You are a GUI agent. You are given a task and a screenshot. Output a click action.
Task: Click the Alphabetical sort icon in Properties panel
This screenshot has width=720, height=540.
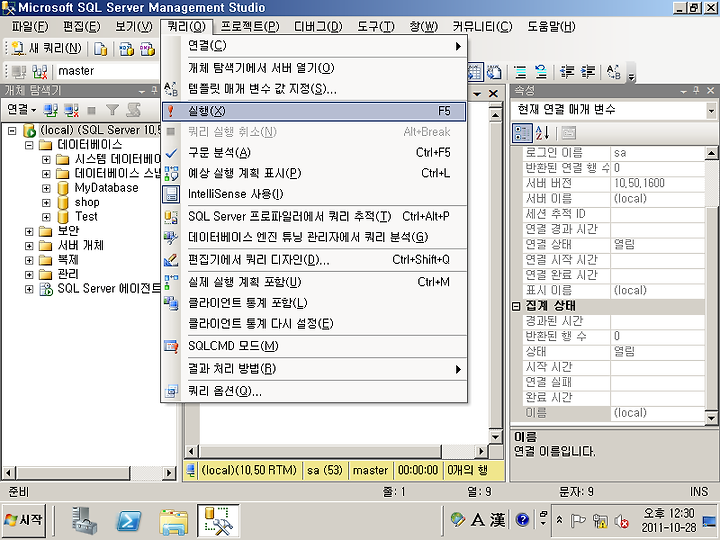pos(543,133)
